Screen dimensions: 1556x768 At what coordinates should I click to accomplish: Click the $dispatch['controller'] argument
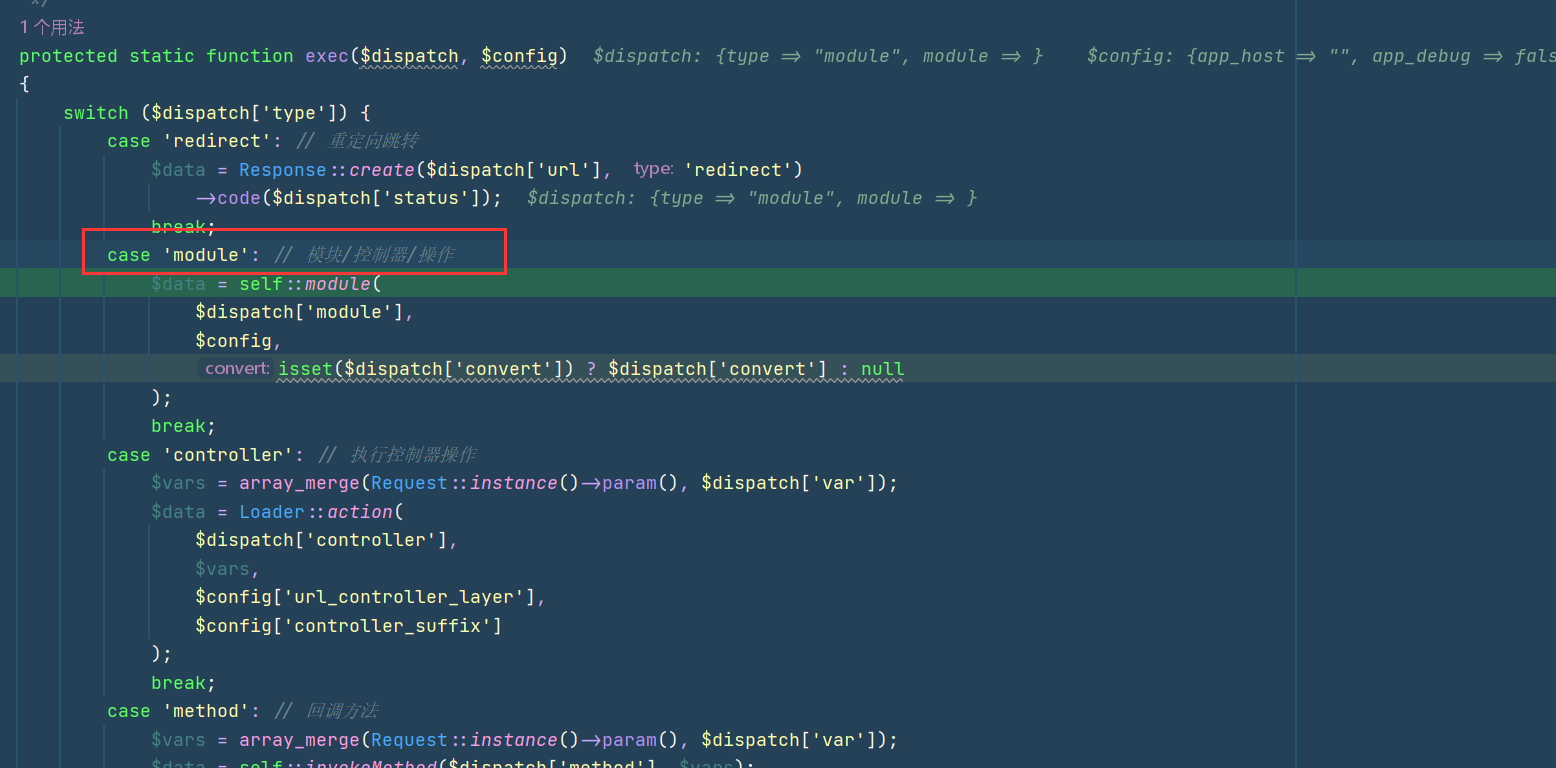click(322, 540)
